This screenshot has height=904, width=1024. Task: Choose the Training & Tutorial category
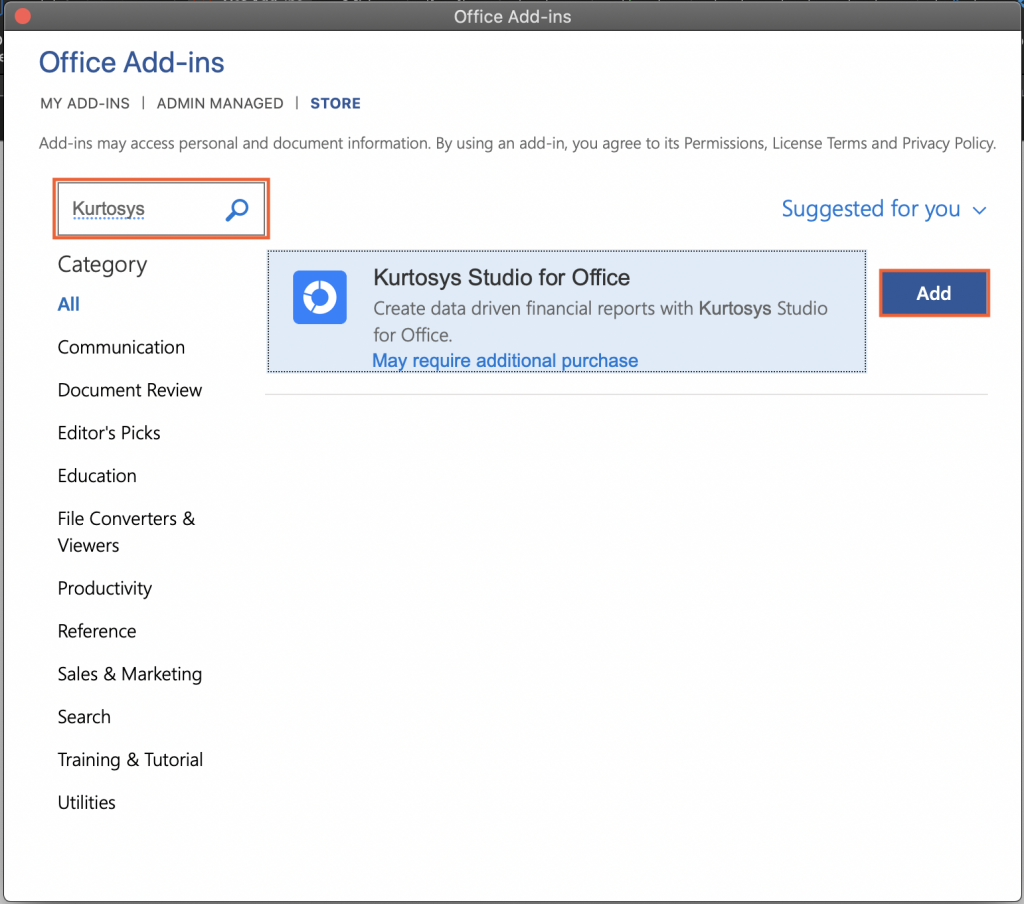[131, 760]
